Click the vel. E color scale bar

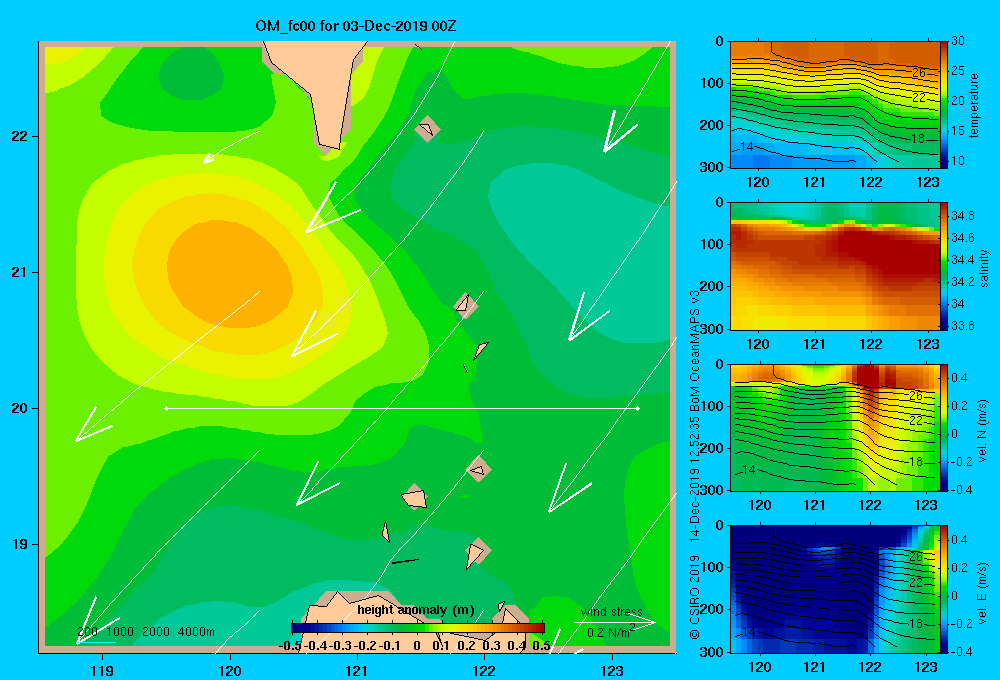(x=945, y=589)
